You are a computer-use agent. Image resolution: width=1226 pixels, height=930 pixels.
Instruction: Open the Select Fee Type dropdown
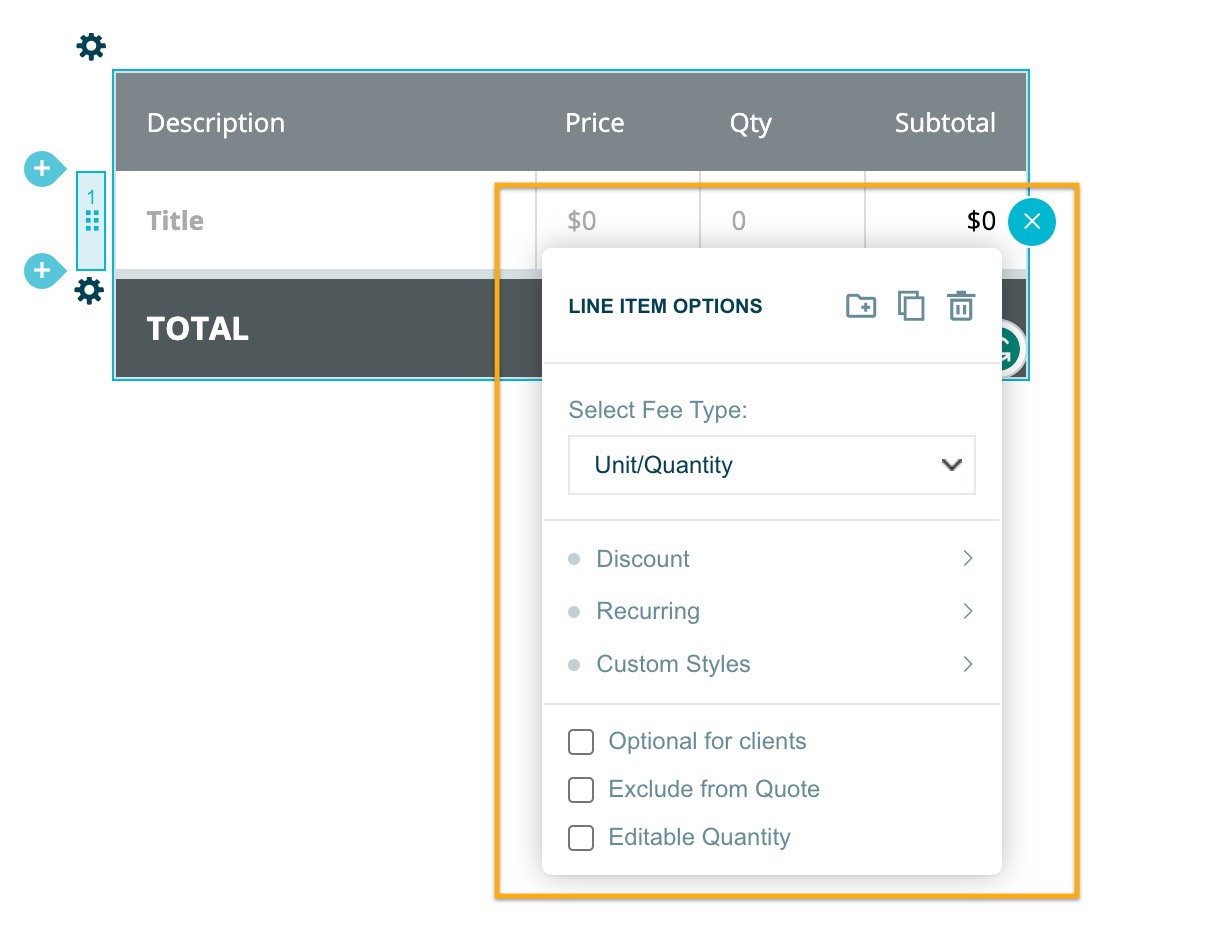(772, 465)
